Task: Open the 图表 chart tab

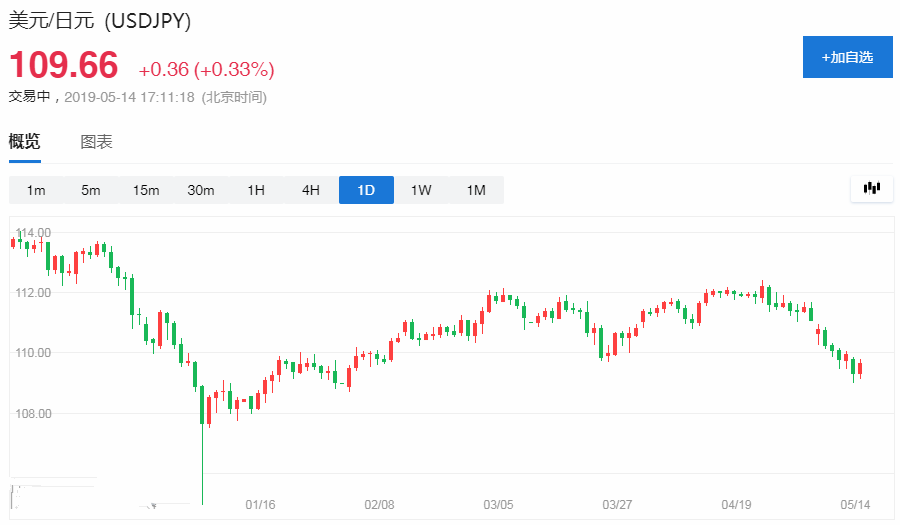Action: click(x=96, y=141)
